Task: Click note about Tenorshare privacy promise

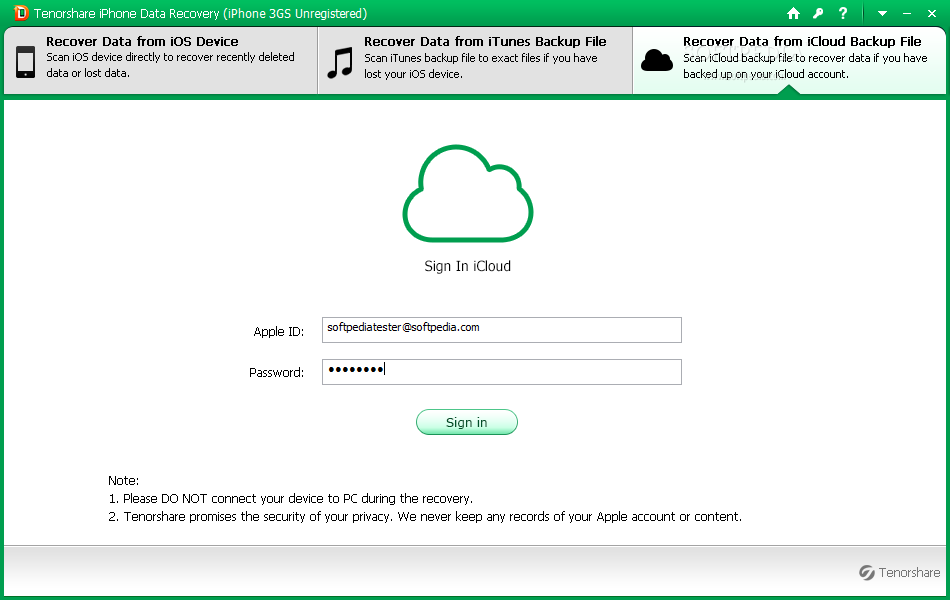Action: click(425, 517)
